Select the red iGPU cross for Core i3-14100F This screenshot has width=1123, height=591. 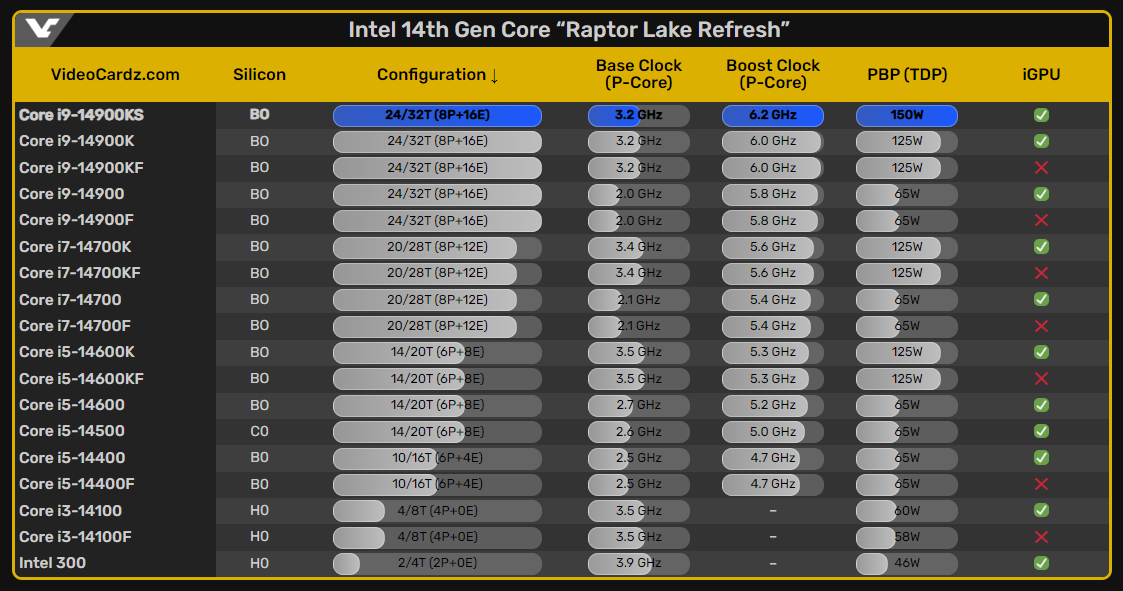[1041, 537]
